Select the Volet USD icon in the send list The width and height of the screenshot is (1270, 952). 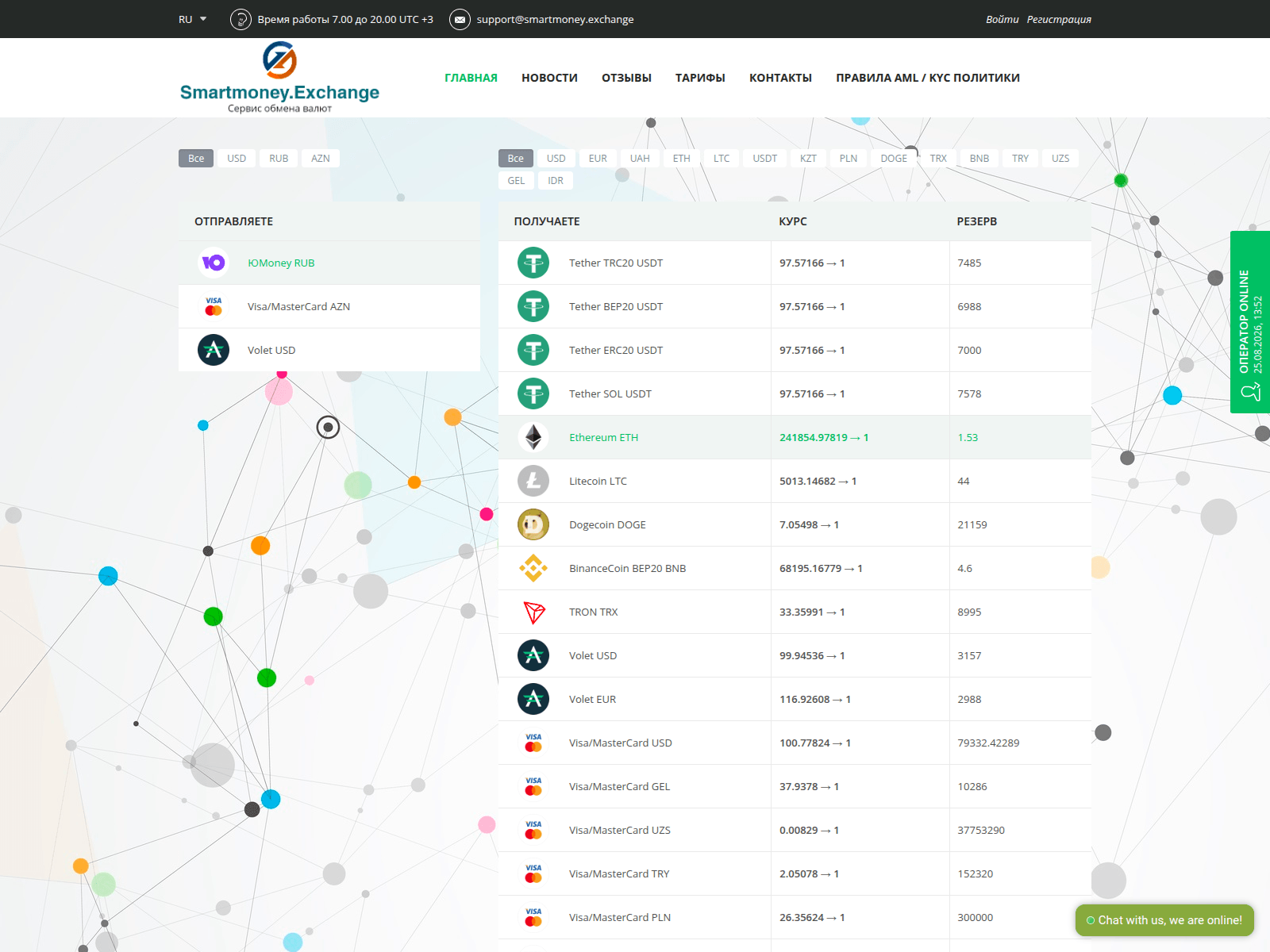click(x=214, y=350)
